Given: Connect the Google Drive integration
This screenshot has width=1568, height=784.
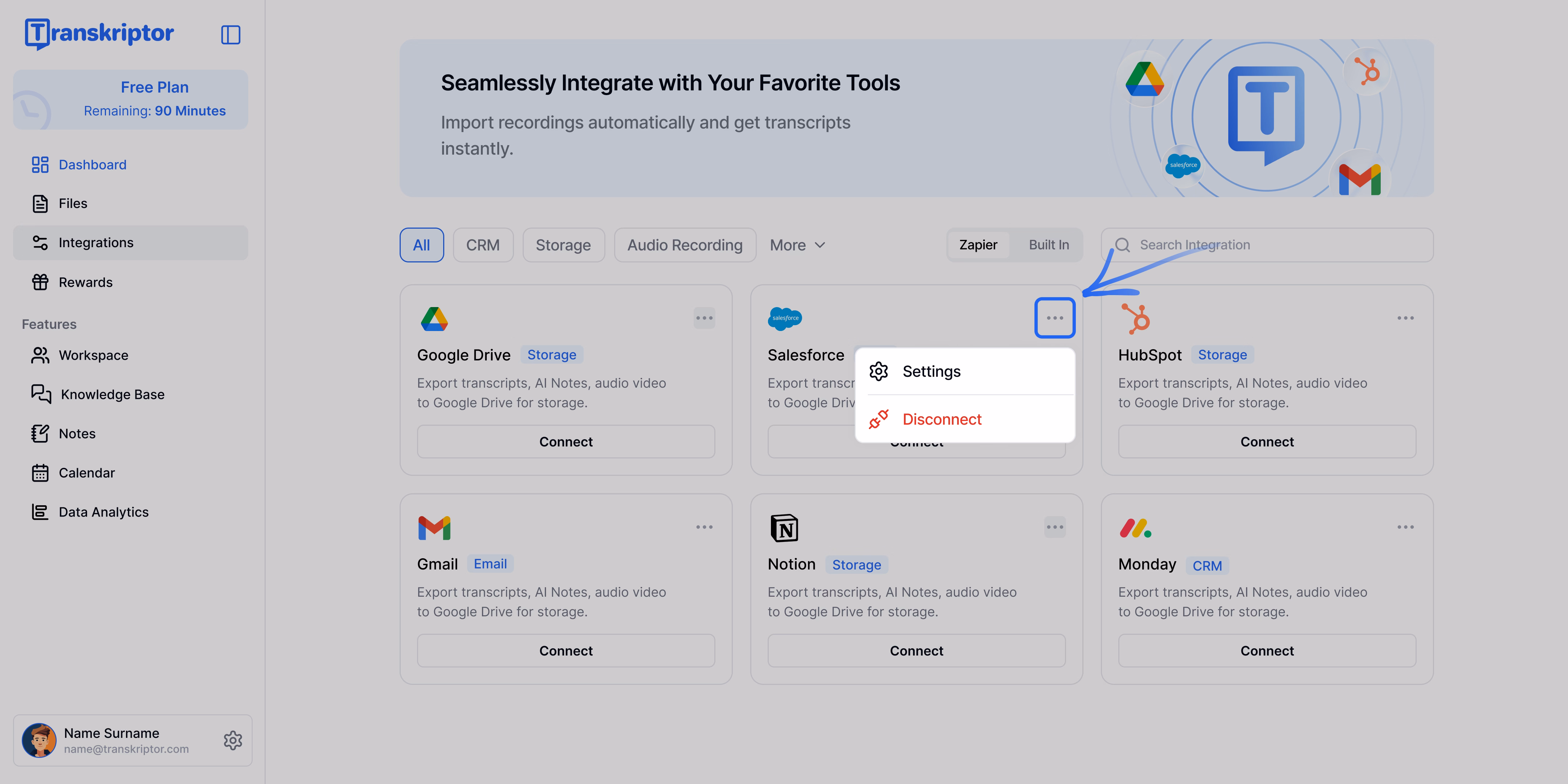Looking at the screenshot, I should (565, 441).
